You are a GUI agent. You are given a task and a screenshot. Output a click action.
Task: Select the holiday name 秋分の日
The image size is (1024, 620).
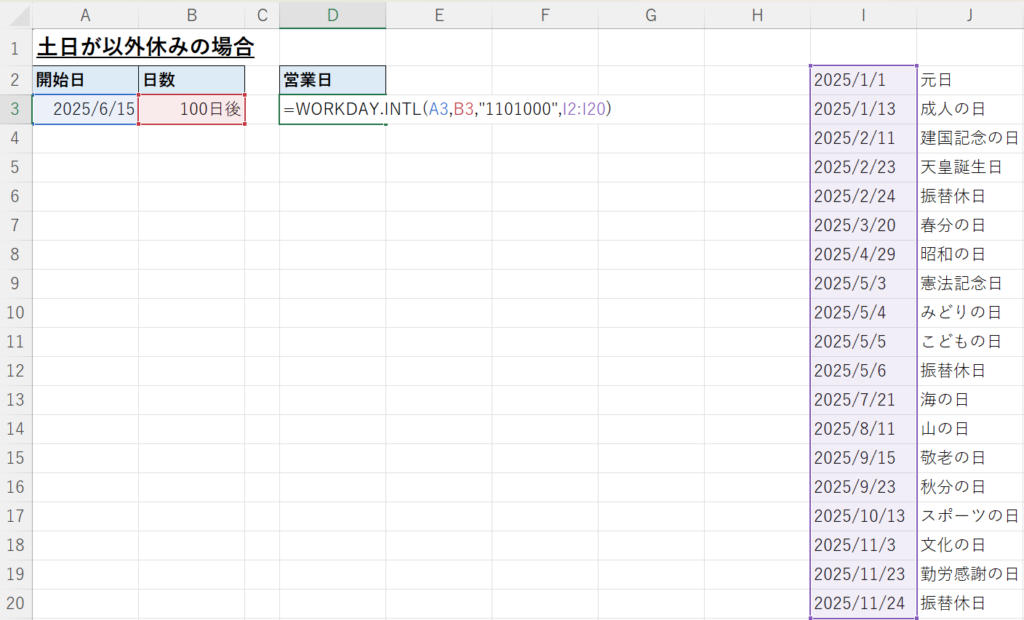952,487
